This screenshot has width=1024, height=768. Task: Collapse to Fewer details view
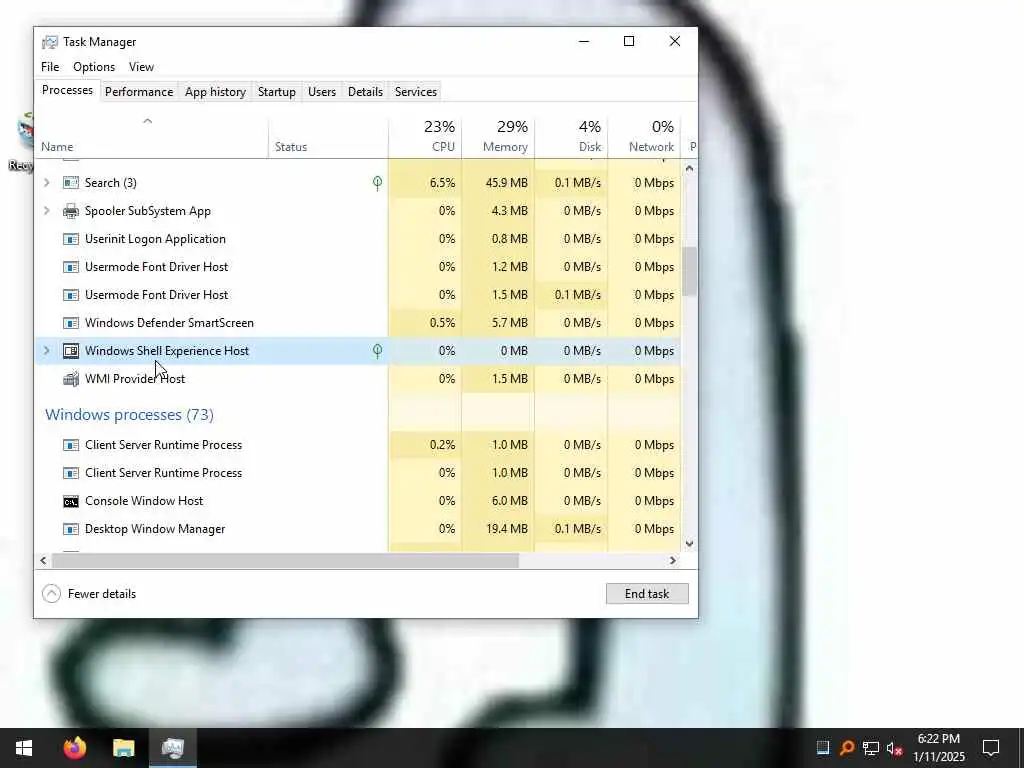(x=89, y=594)
